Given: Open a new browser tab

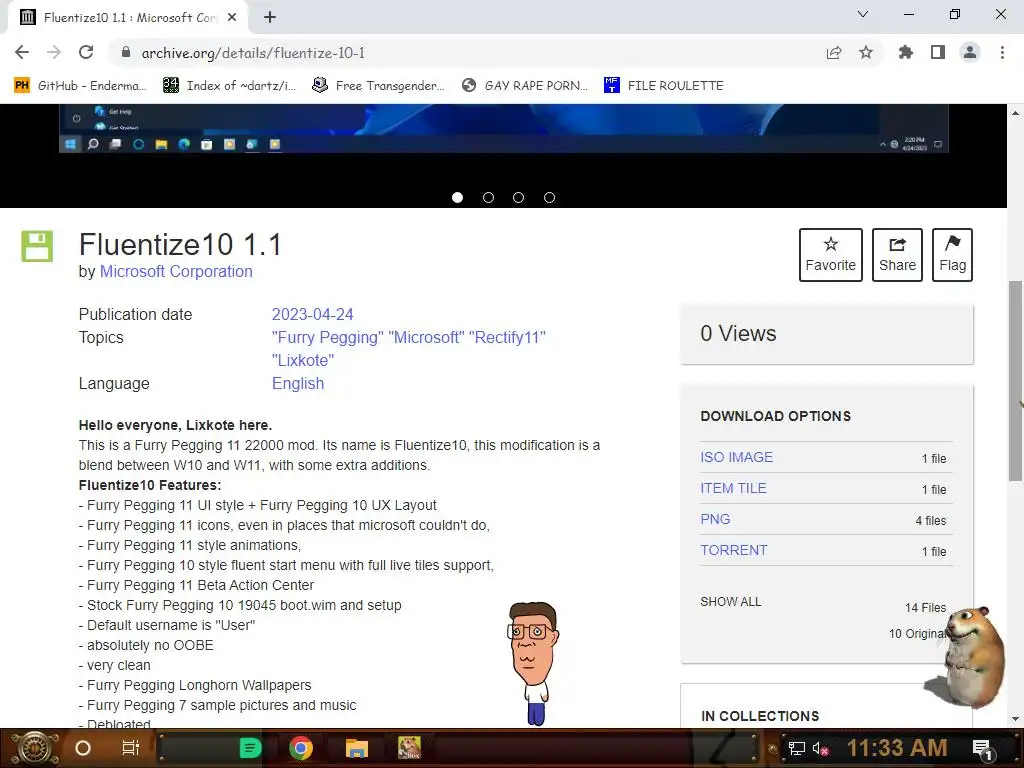Looking at the screenshot, I should pyautogui.click(x=270, y=17).
